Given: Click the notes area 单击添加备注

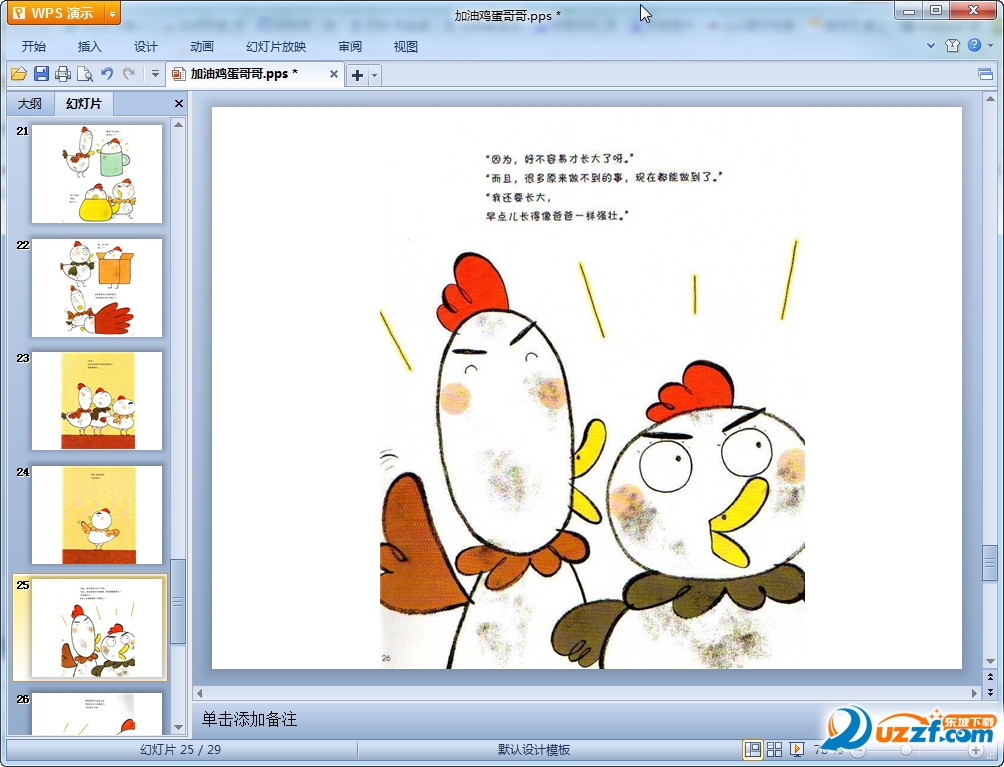Looking at the screenshot, I should click(x=249, y=720).
